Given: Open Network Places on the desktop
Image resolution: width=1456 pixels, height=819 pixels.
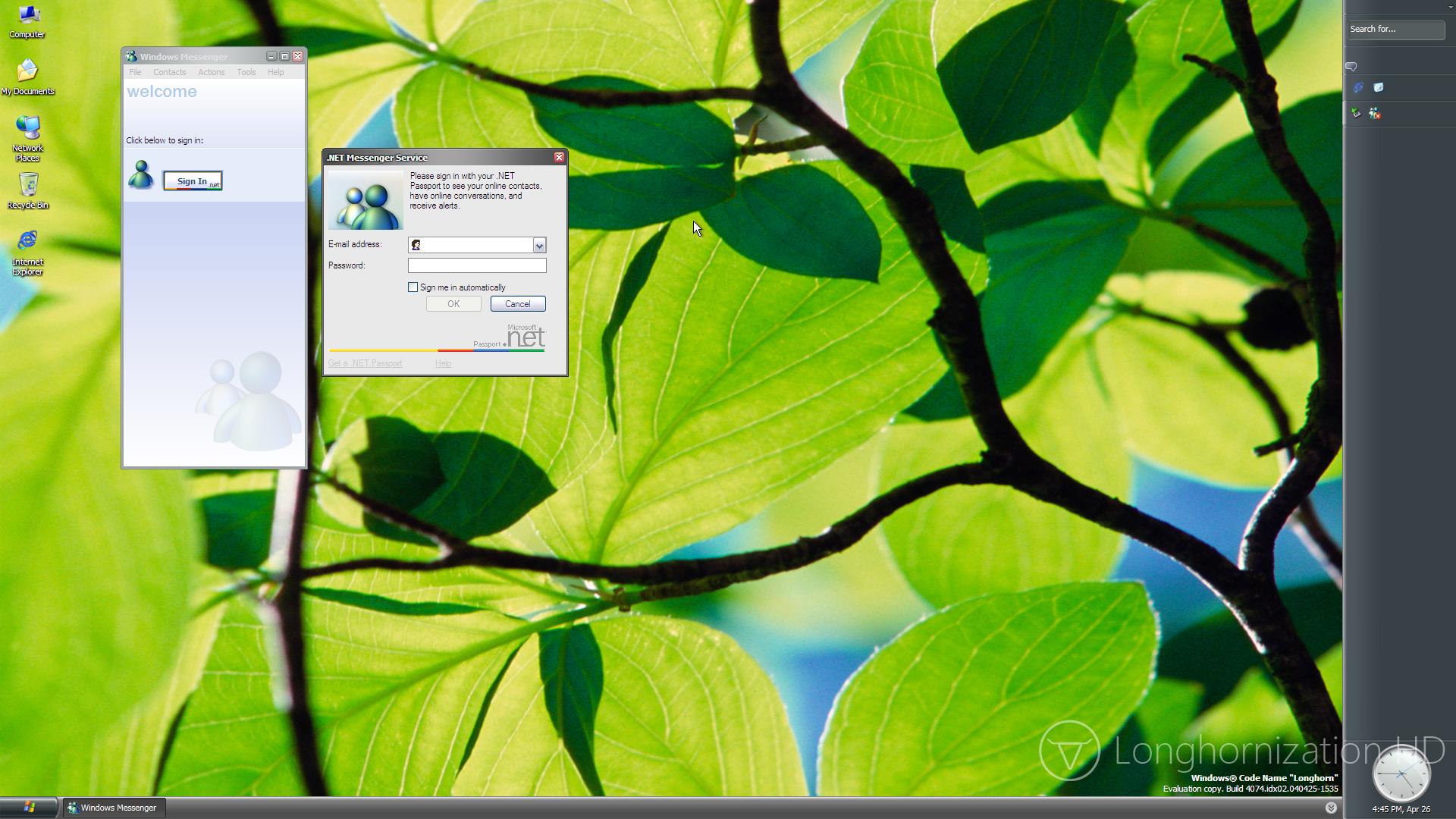Looking at the screenshot, I should coord(27,136).
